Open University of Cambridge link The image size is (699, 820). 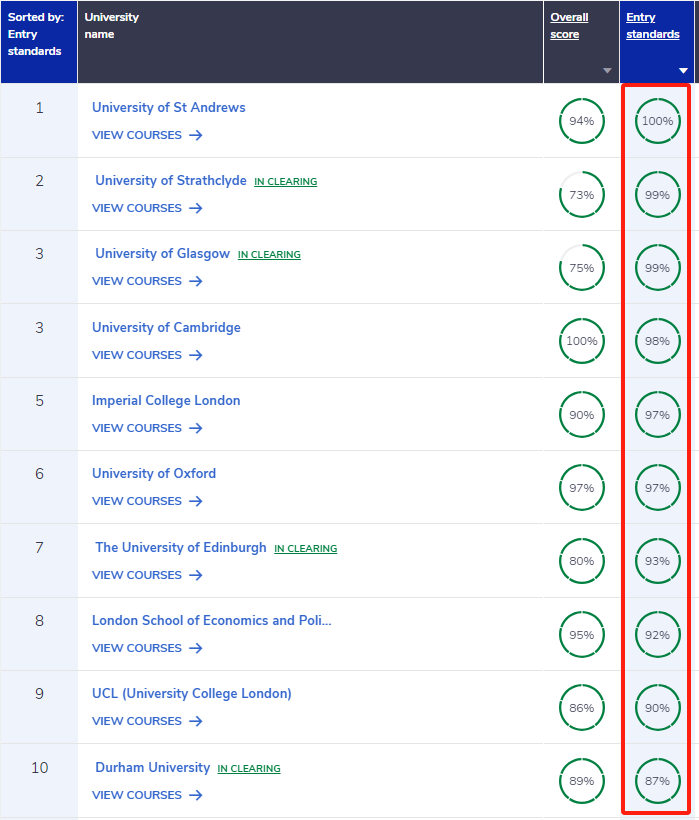166,327
